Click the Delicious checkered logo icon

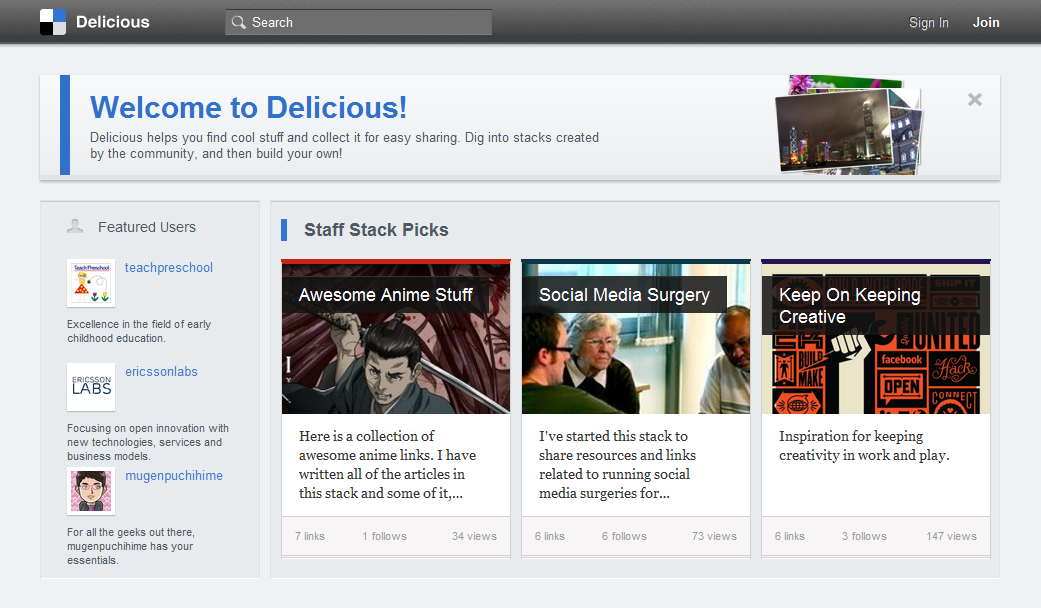coord(53,22)
